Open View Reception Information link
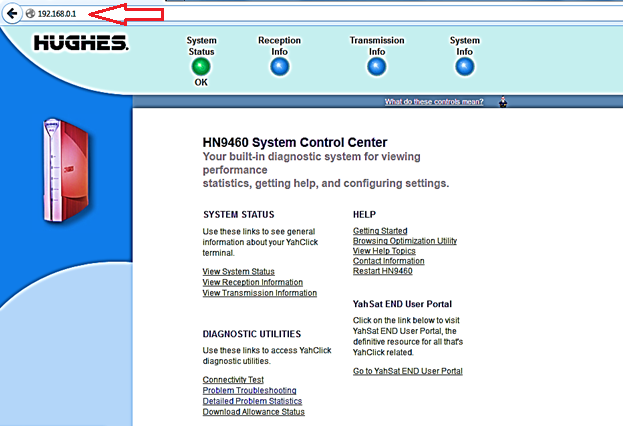The image size is (623, 426). [253, 282]
